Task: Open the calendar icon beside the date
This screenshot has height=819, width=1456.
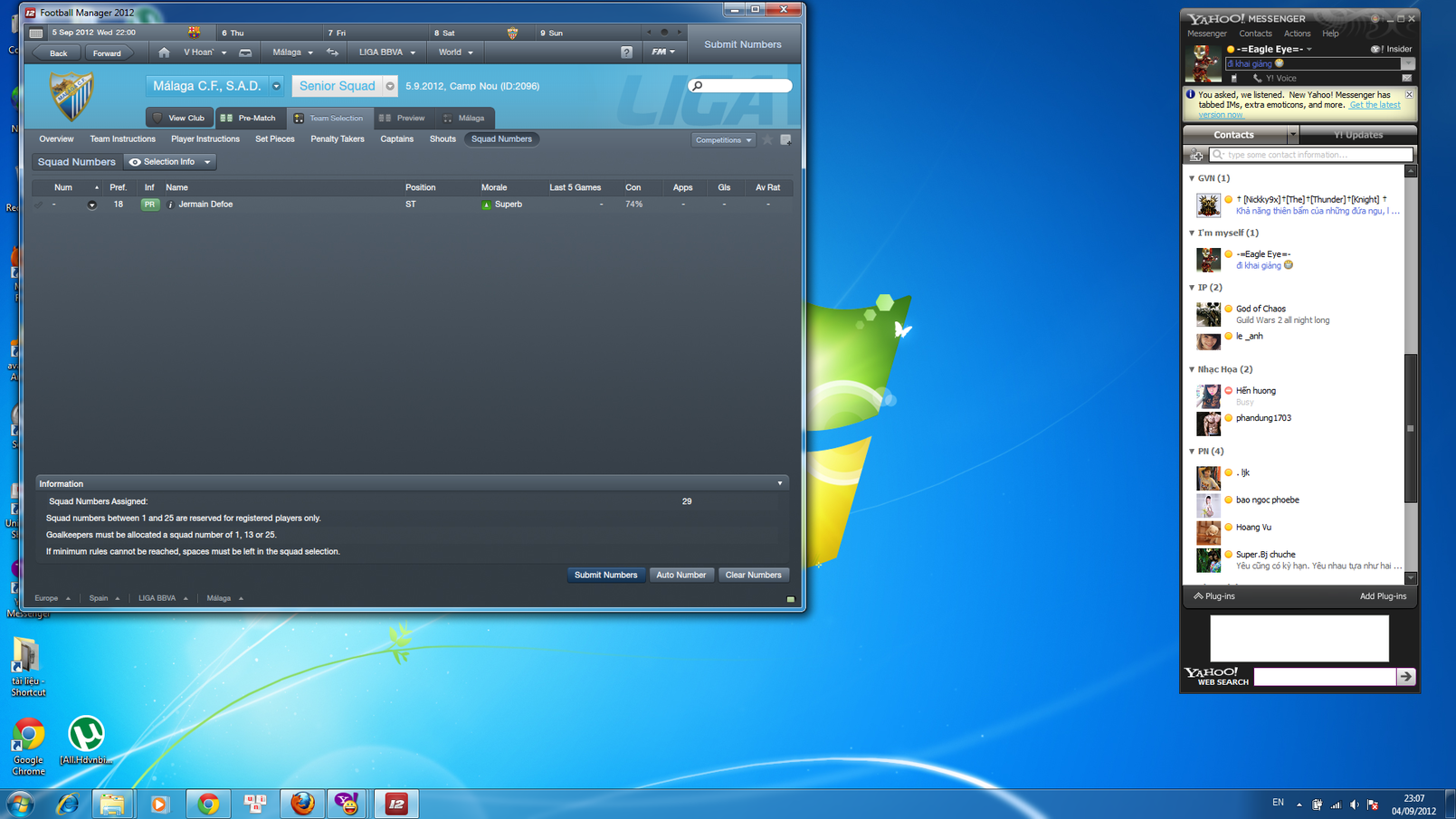Action: click(x=35, y=33)
